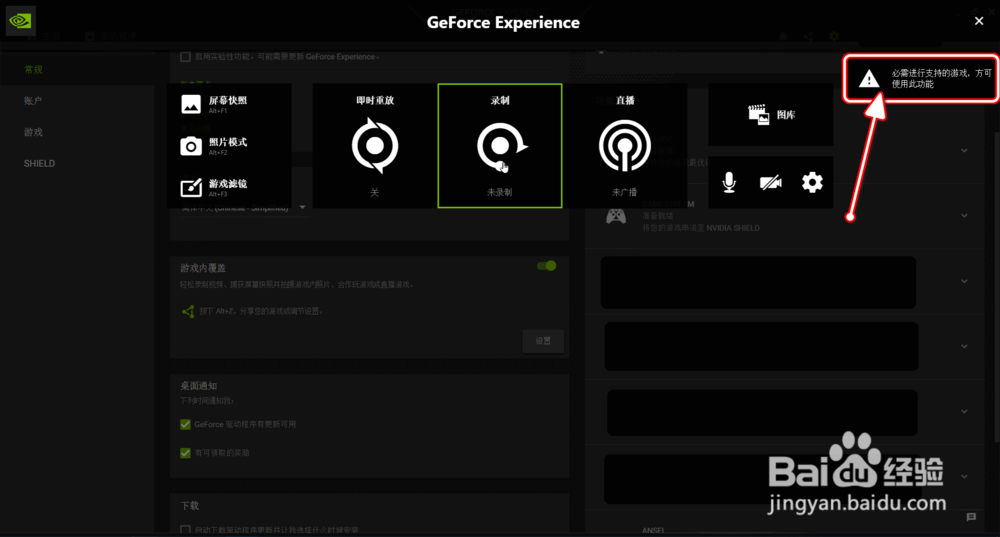Click the 桌面通知 section heading
The image size is (1000, 537).
tap(198, 386)
